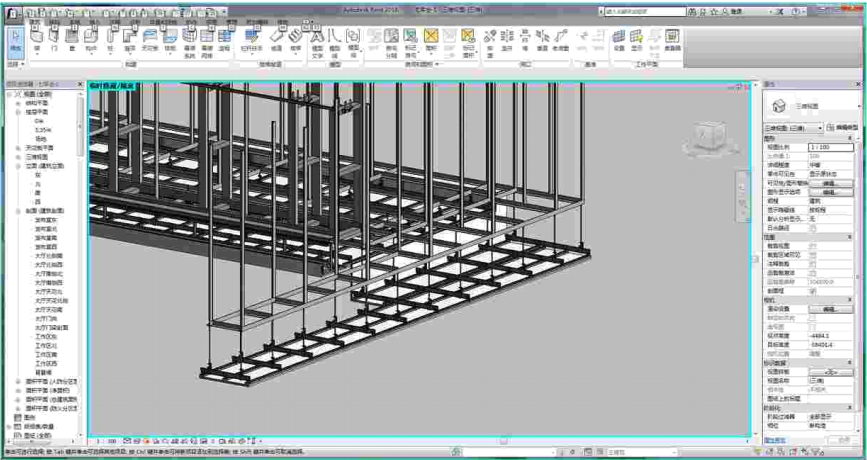Choose the Shaft (竖井) opening icon
The width and height of the screenshot is (867, 460).
click(x=507, y=36)
